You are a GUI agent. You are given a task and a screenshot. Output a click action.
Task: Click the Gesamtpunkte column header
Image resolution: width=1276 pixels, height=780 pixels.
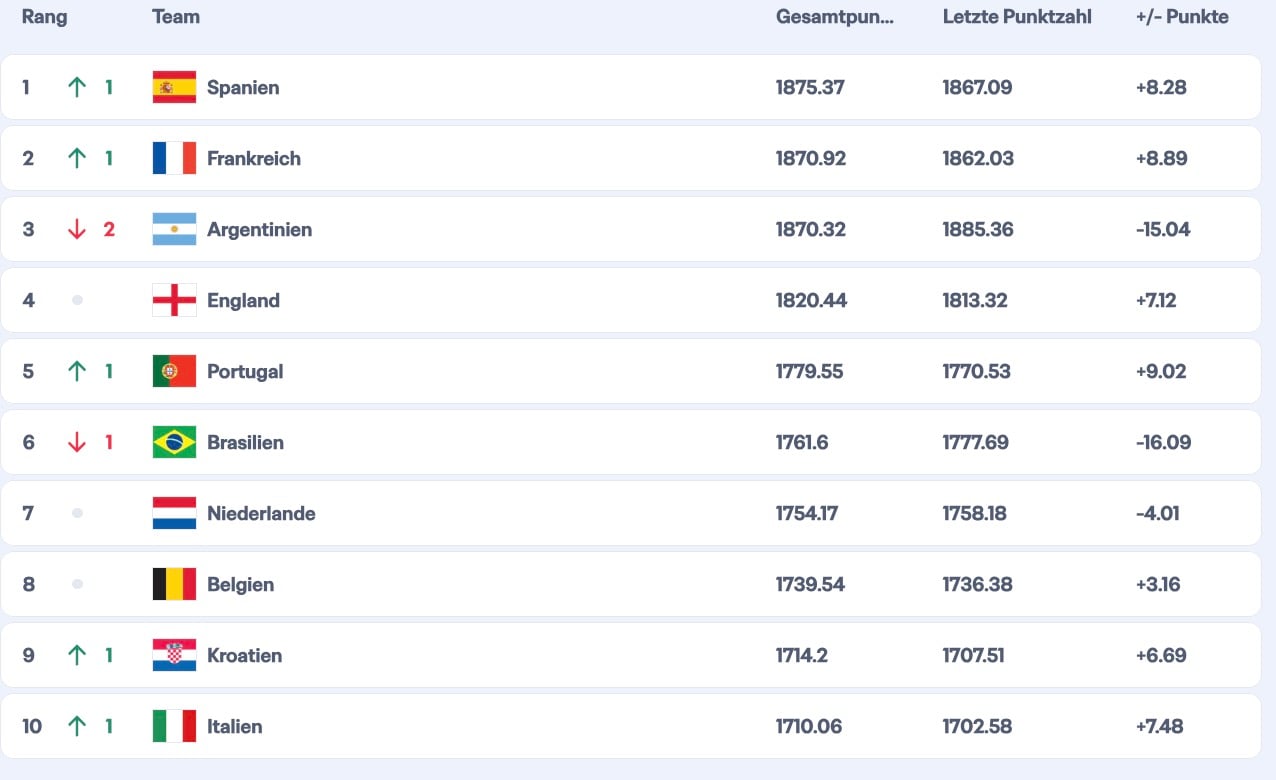point(834,17)
